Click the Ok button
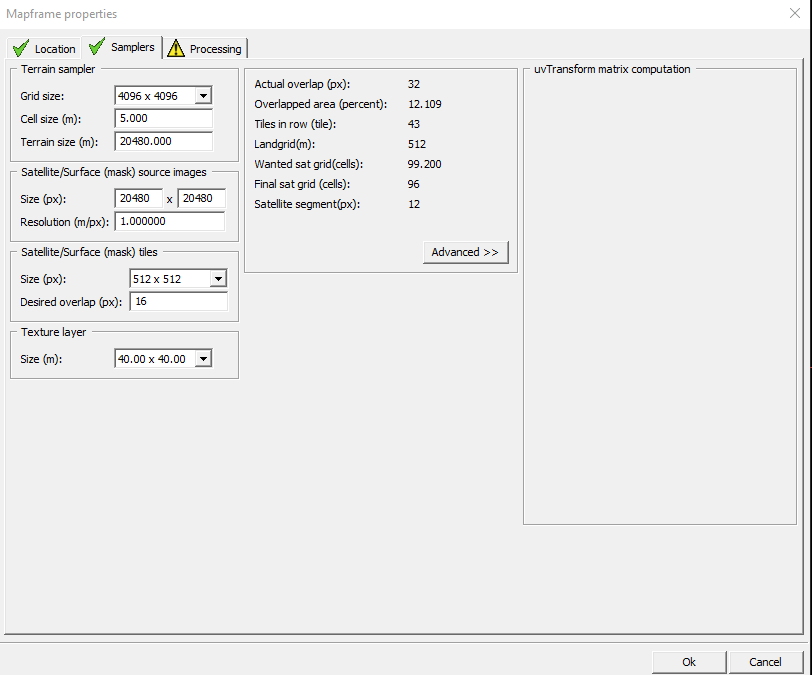Viewport: 812px width, 675px height. [689, 662]
